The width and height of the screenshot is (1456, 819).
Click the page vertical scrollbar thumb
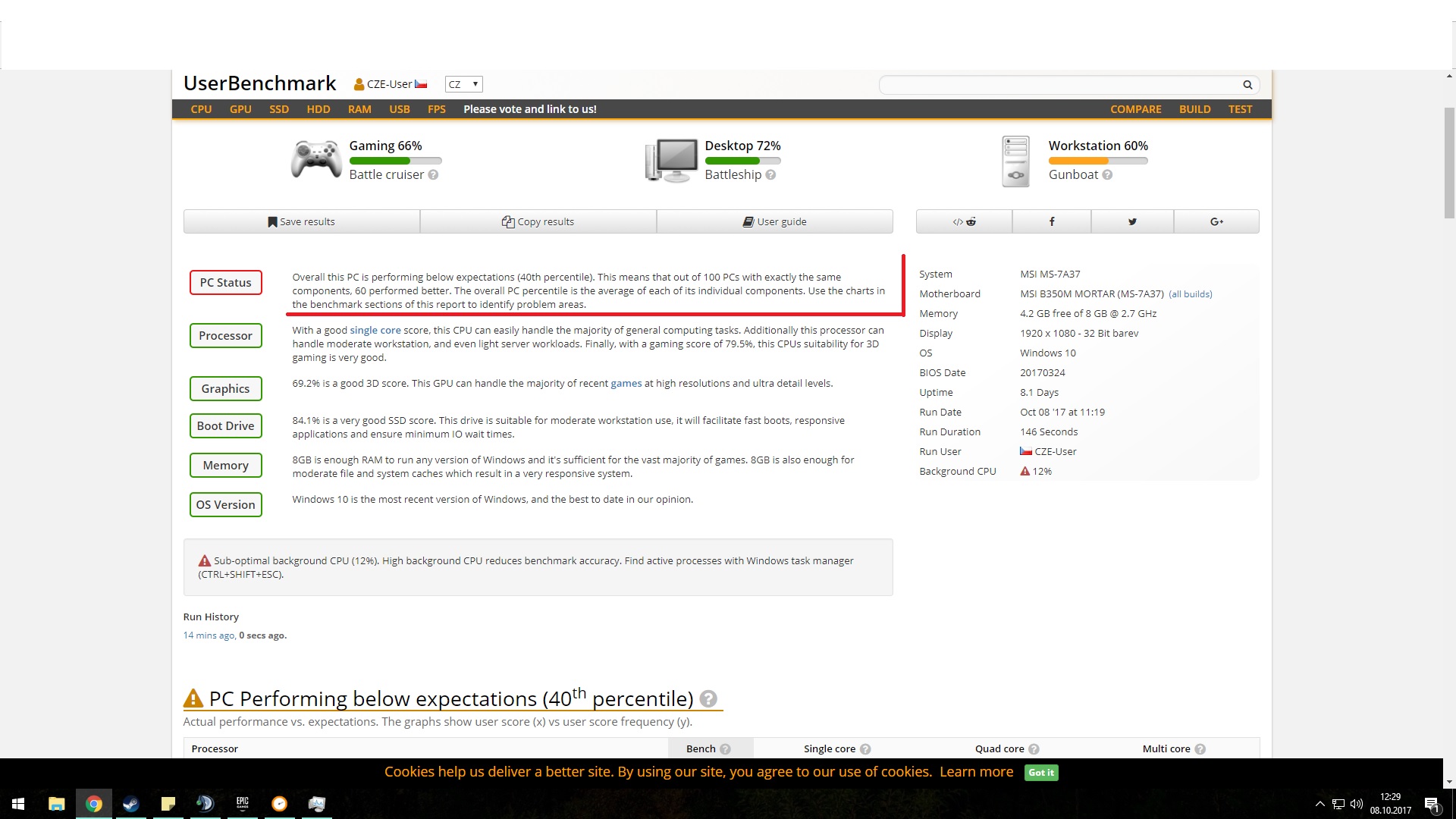(x=1449, y=163)
